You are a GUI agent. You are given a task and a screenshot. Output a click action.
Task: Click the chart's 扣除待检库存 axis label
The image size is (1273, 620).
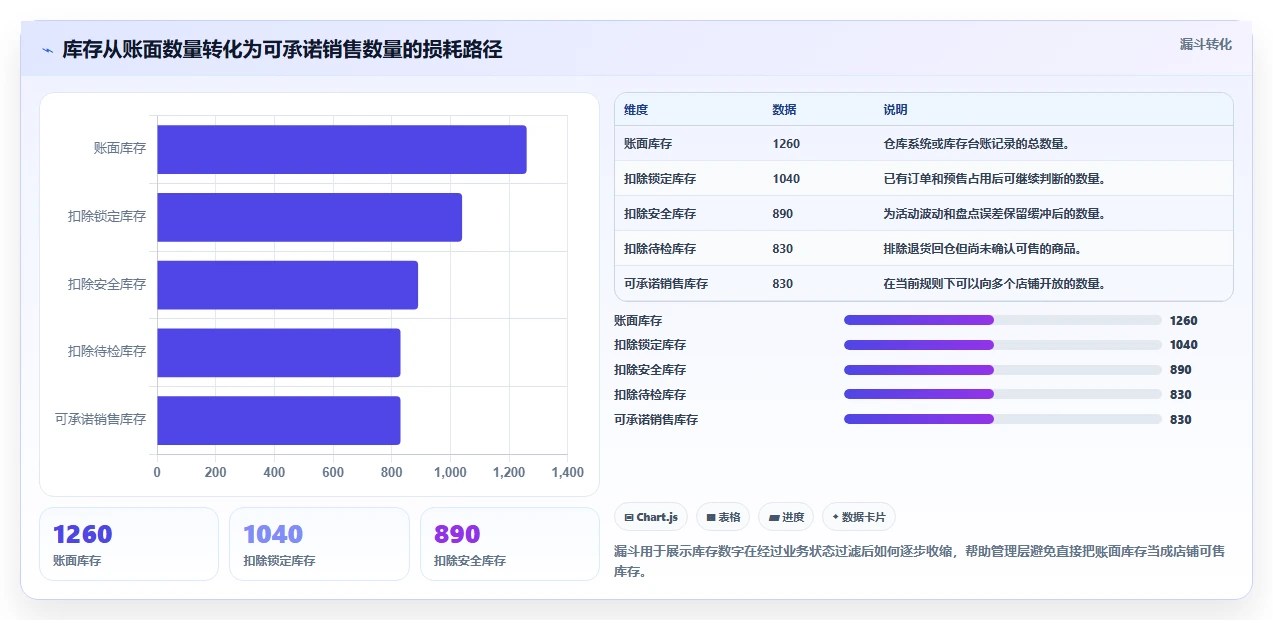107,352
